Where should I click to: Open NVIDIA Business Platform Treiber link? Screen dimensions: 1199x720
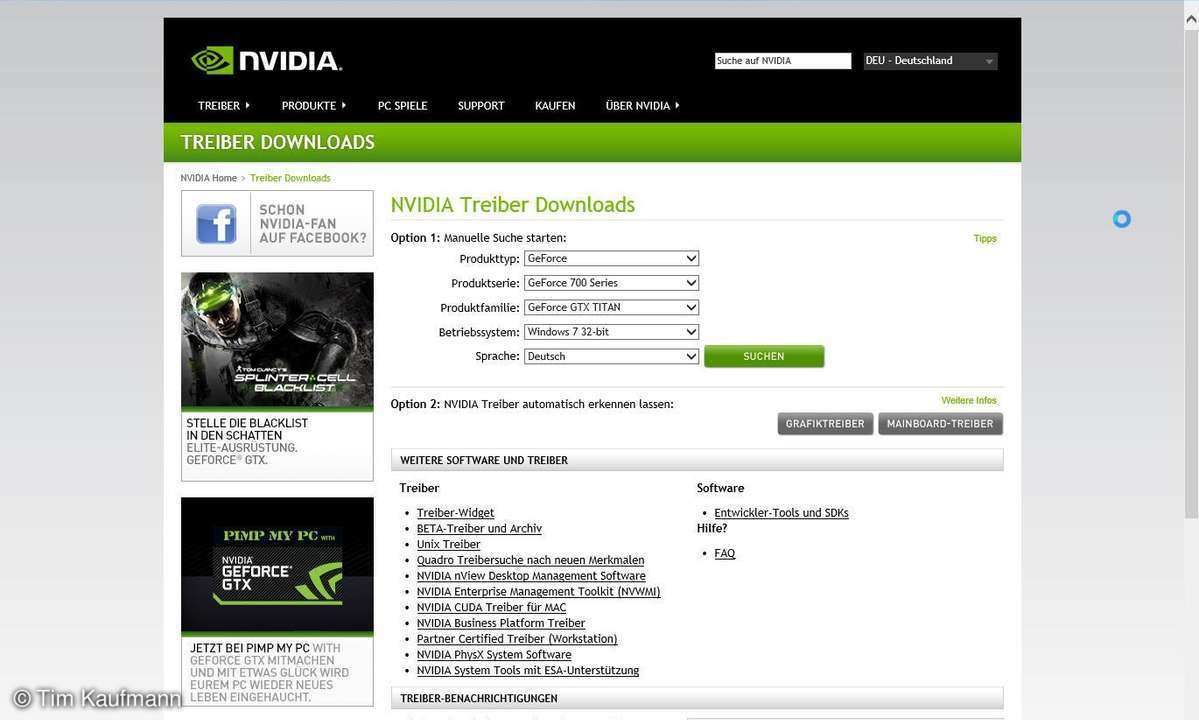click(x=501, y=623)
